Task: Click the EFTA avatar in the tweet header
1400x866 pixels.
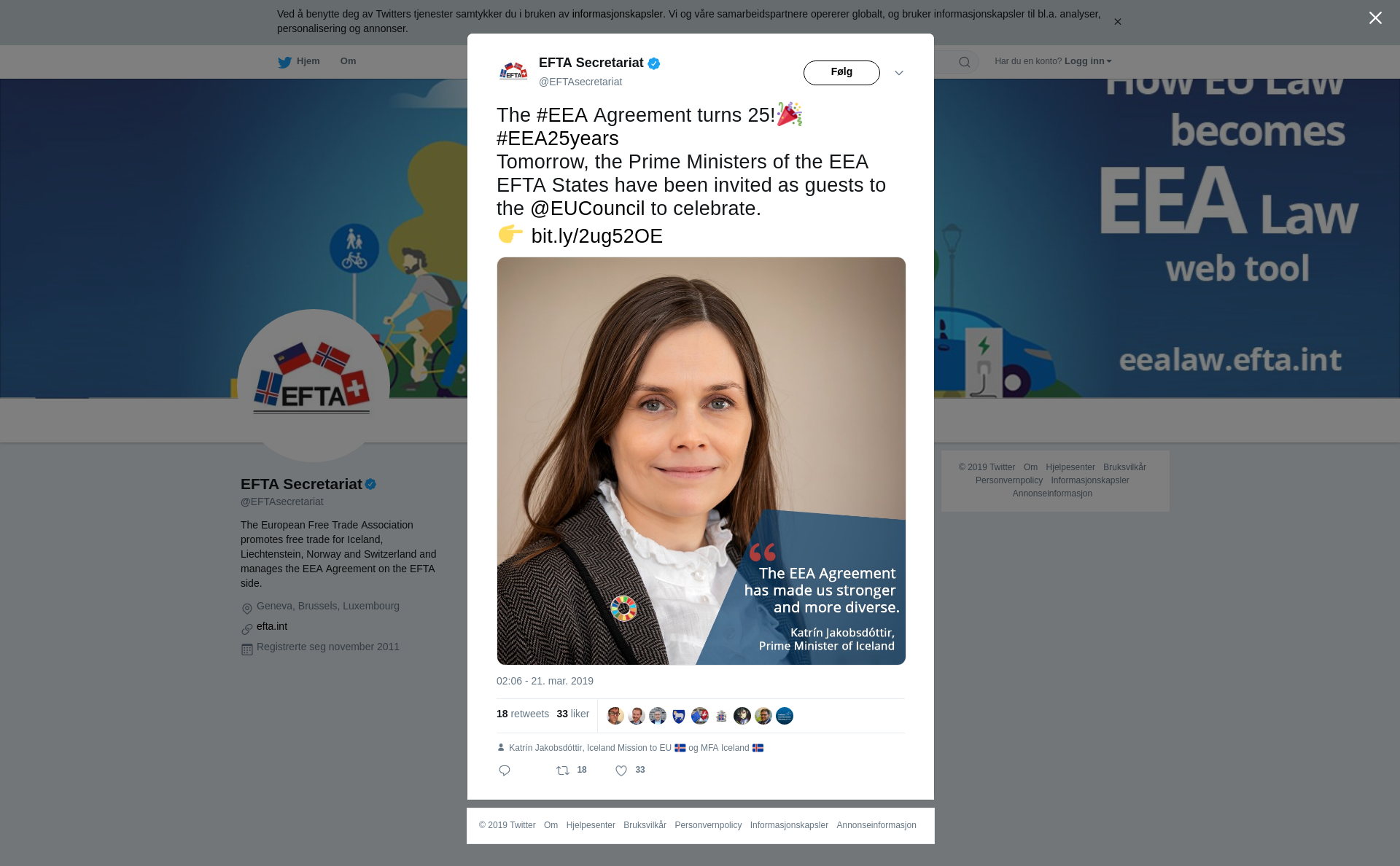Action: pos(513,71)
